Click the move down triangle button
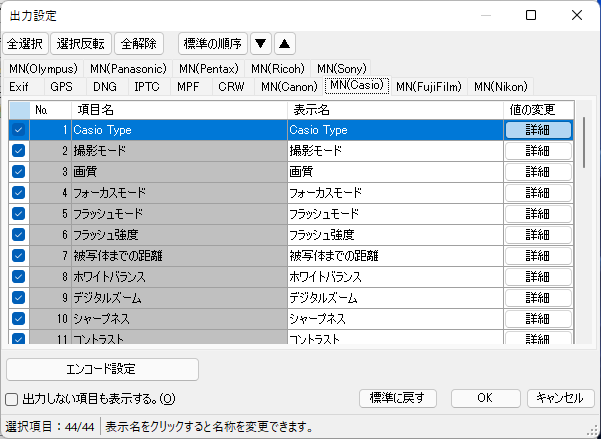601x439 pixels. [260, 43]
